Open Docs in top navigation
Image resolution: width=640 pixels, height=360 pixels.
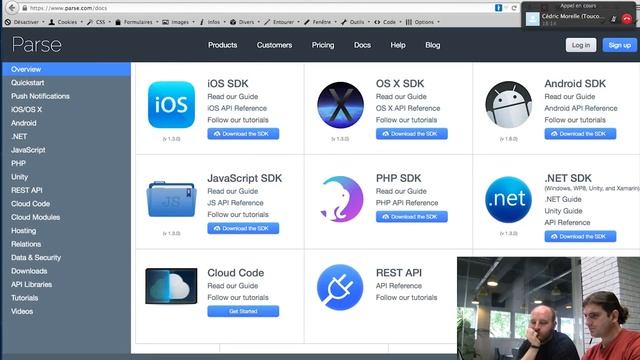(x=362, y=45)
